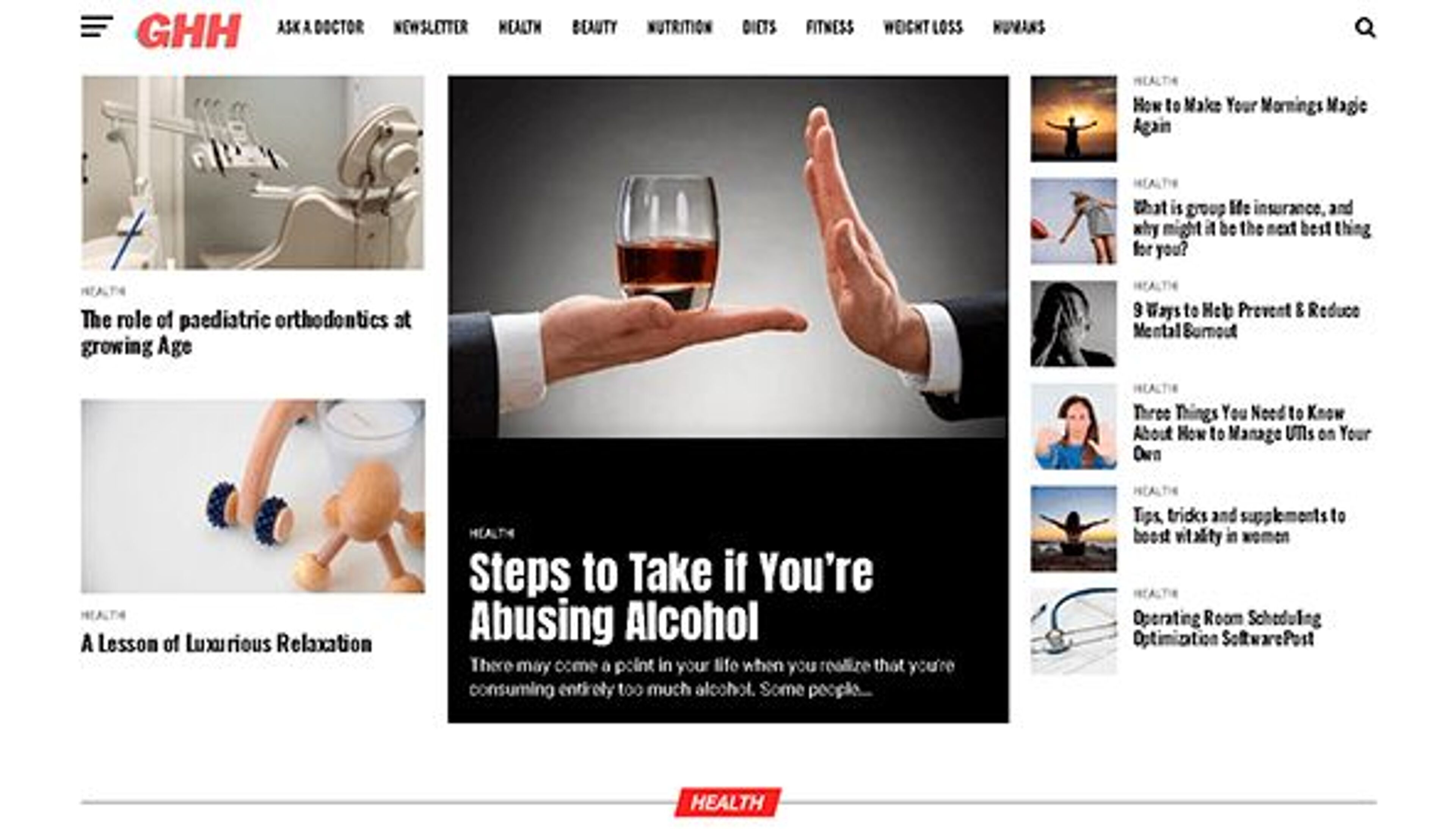Go to the Newsletter page
Viewport: 1456px width, 829px height.
431,27
